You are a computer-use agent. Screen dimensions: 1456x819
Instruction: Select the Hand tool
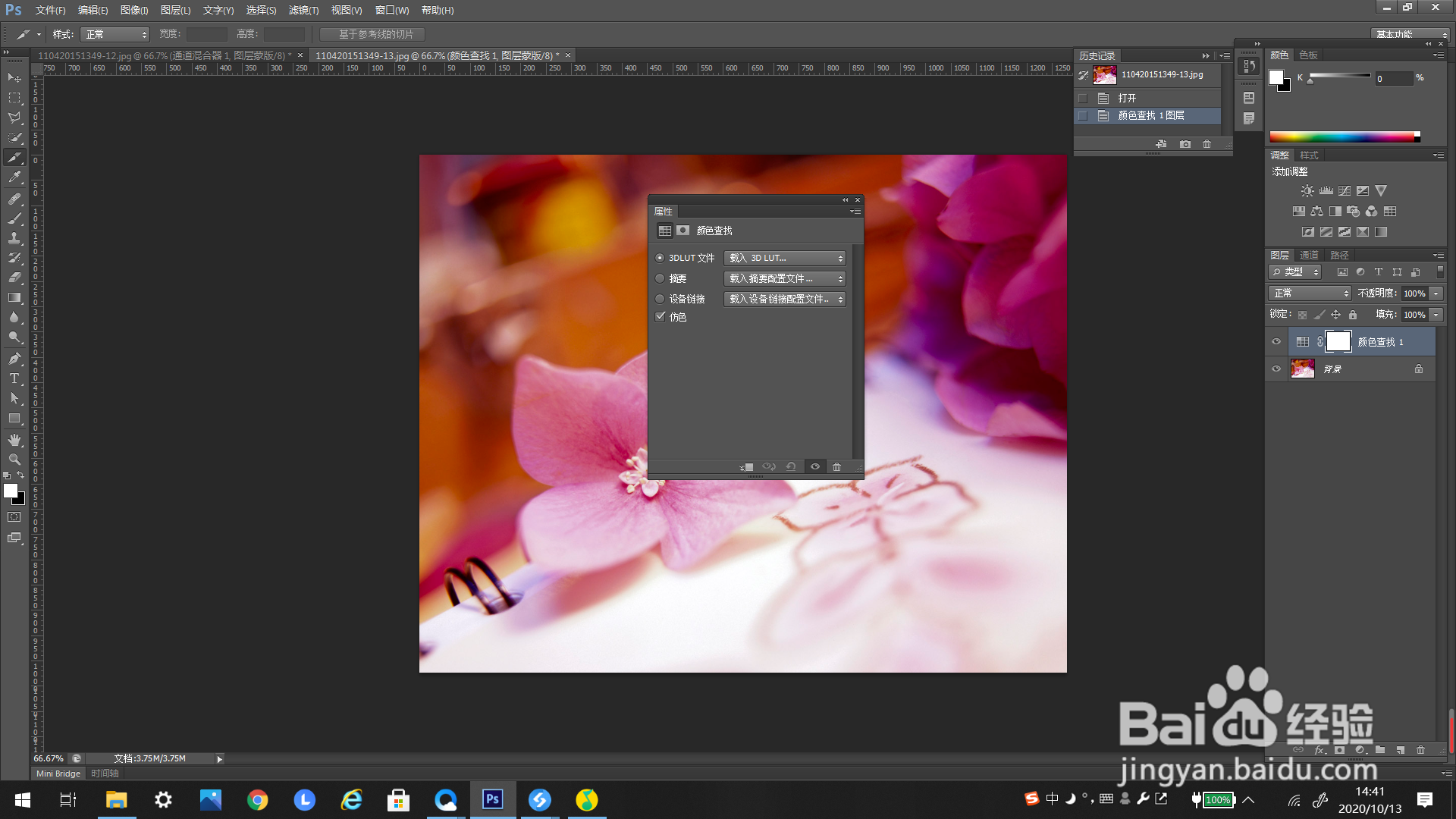click(x=14, y=440)
